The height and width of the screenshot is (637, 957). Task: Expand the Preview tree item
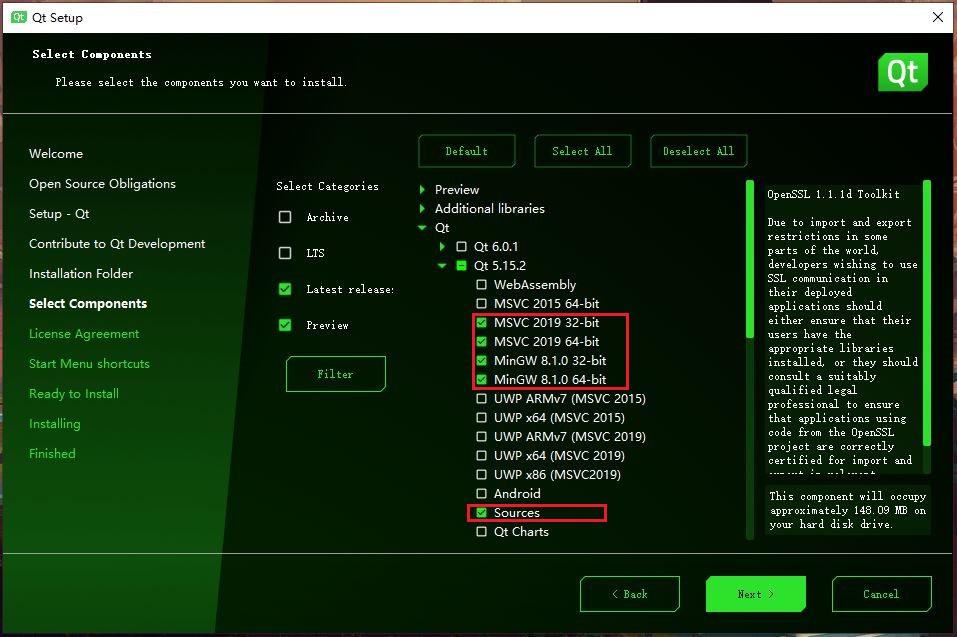coord(420,189)
